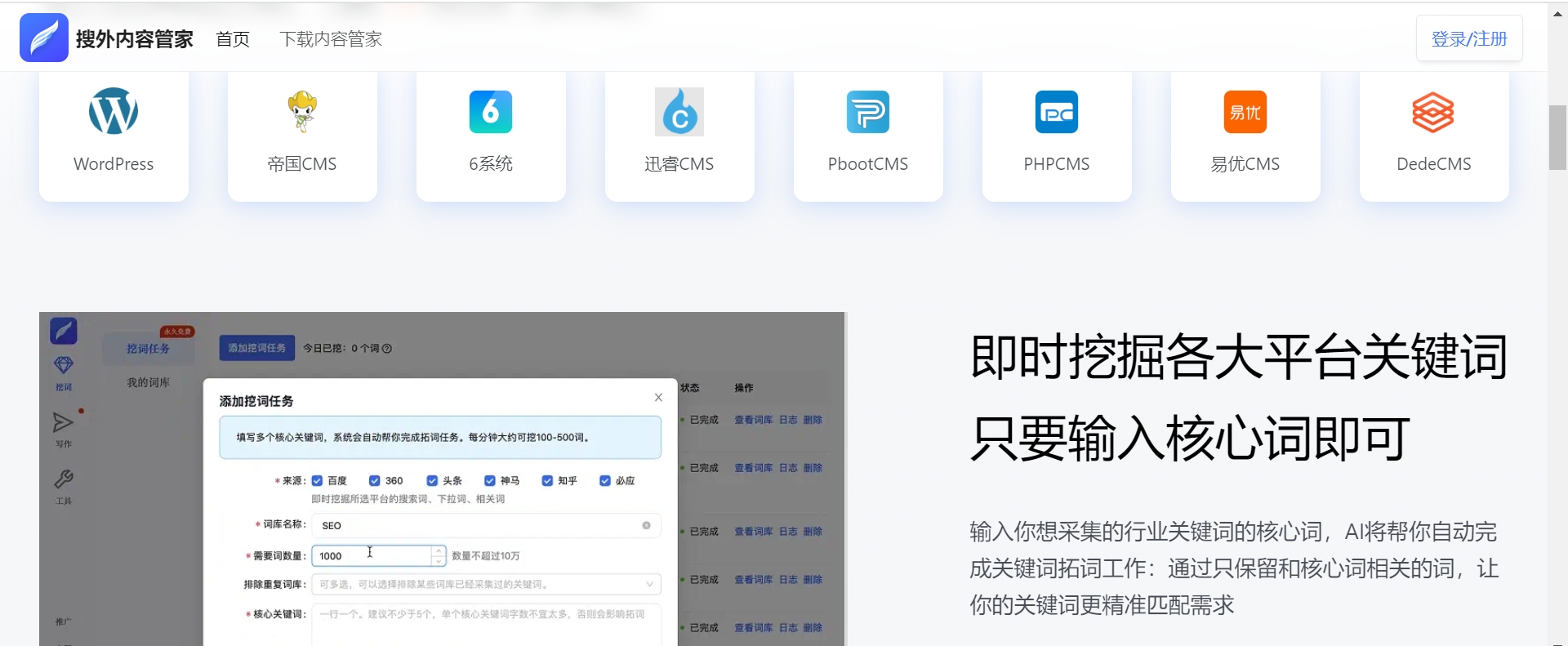Click the 数量不超过10万 hint text
1568x646 pixels.
[486, 556]
